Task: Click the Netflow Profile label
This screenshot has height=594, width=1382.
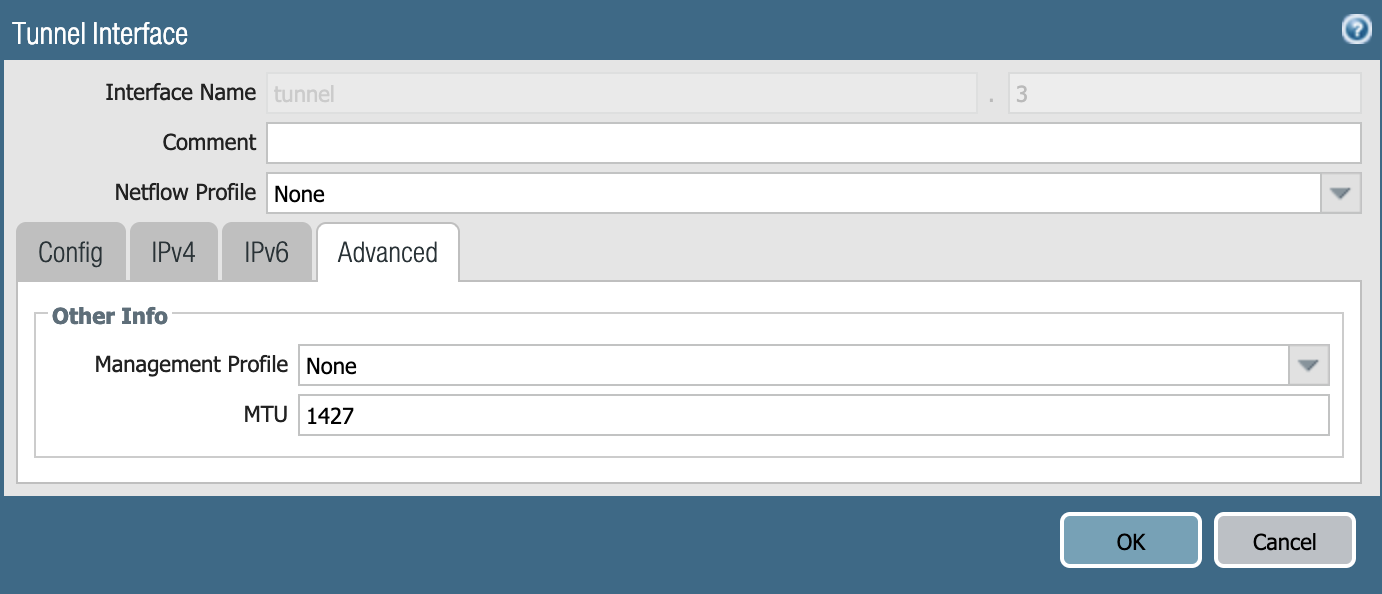Action: point(185,191)
